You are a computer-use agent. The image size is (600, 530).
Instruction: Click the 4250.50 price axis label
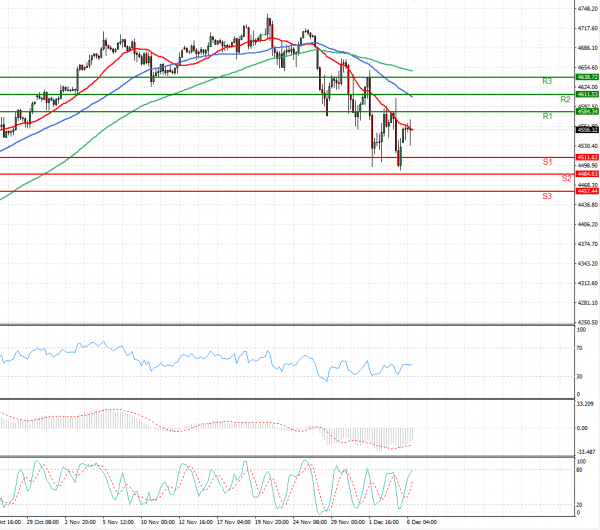588,323
